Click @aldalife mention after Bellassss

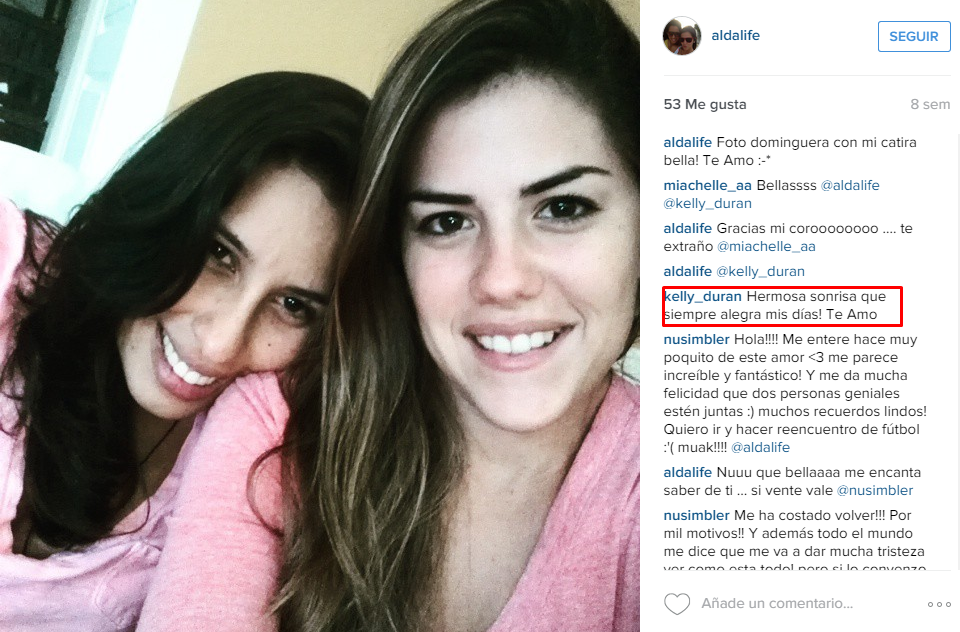pos(850,186)
